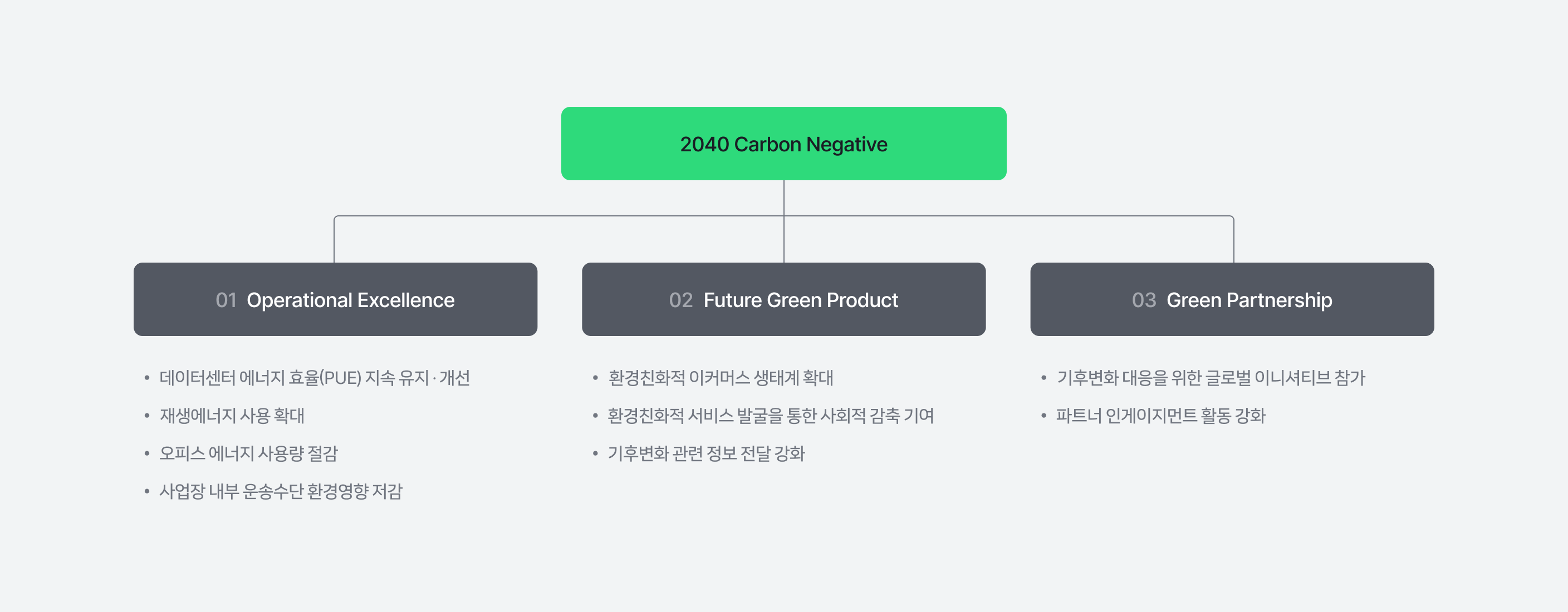
Task: Click 지속 유지 · 개선 text in first bullet
Action: [417, 378]
